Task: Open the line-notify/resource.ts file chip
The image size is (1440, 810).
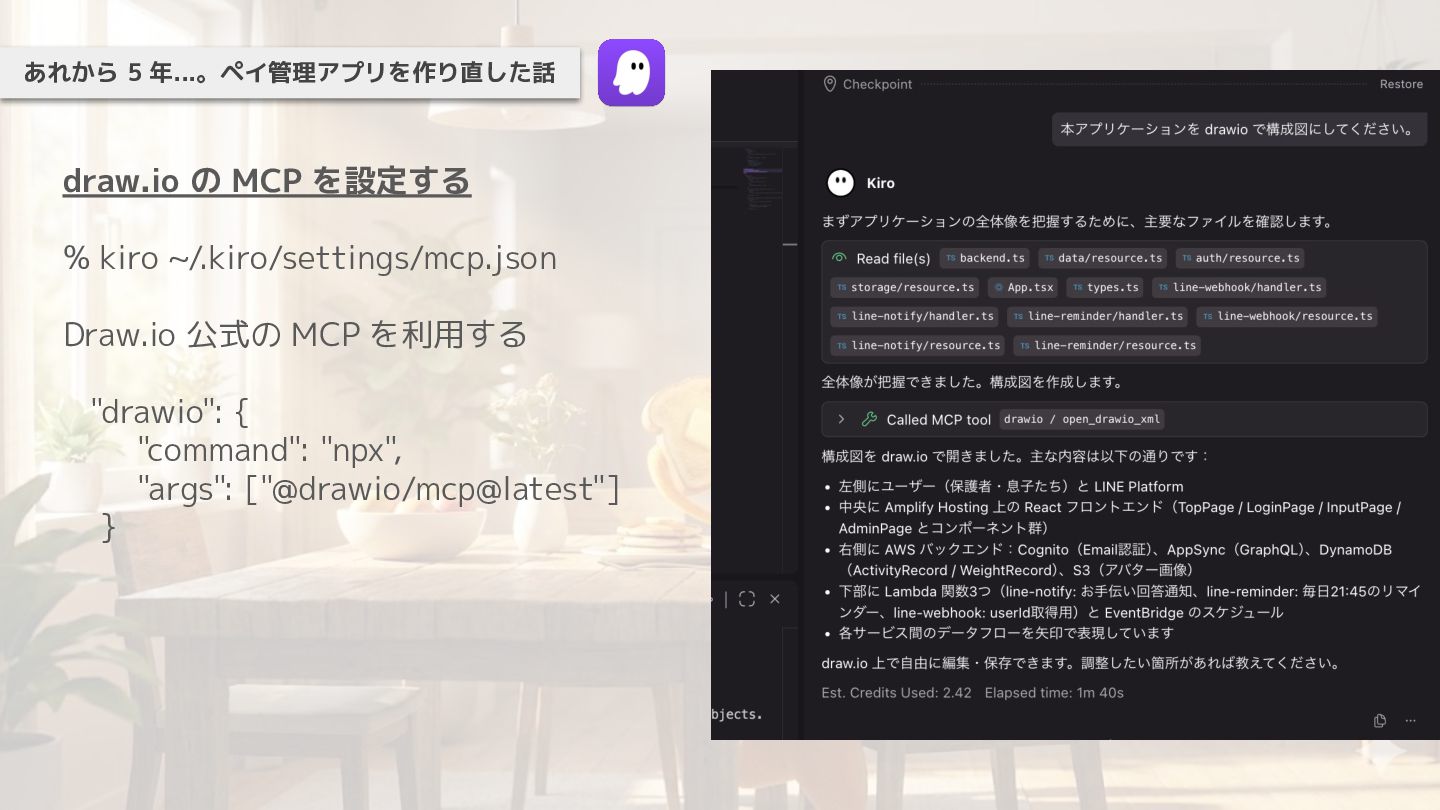Action: coord(917,345)
